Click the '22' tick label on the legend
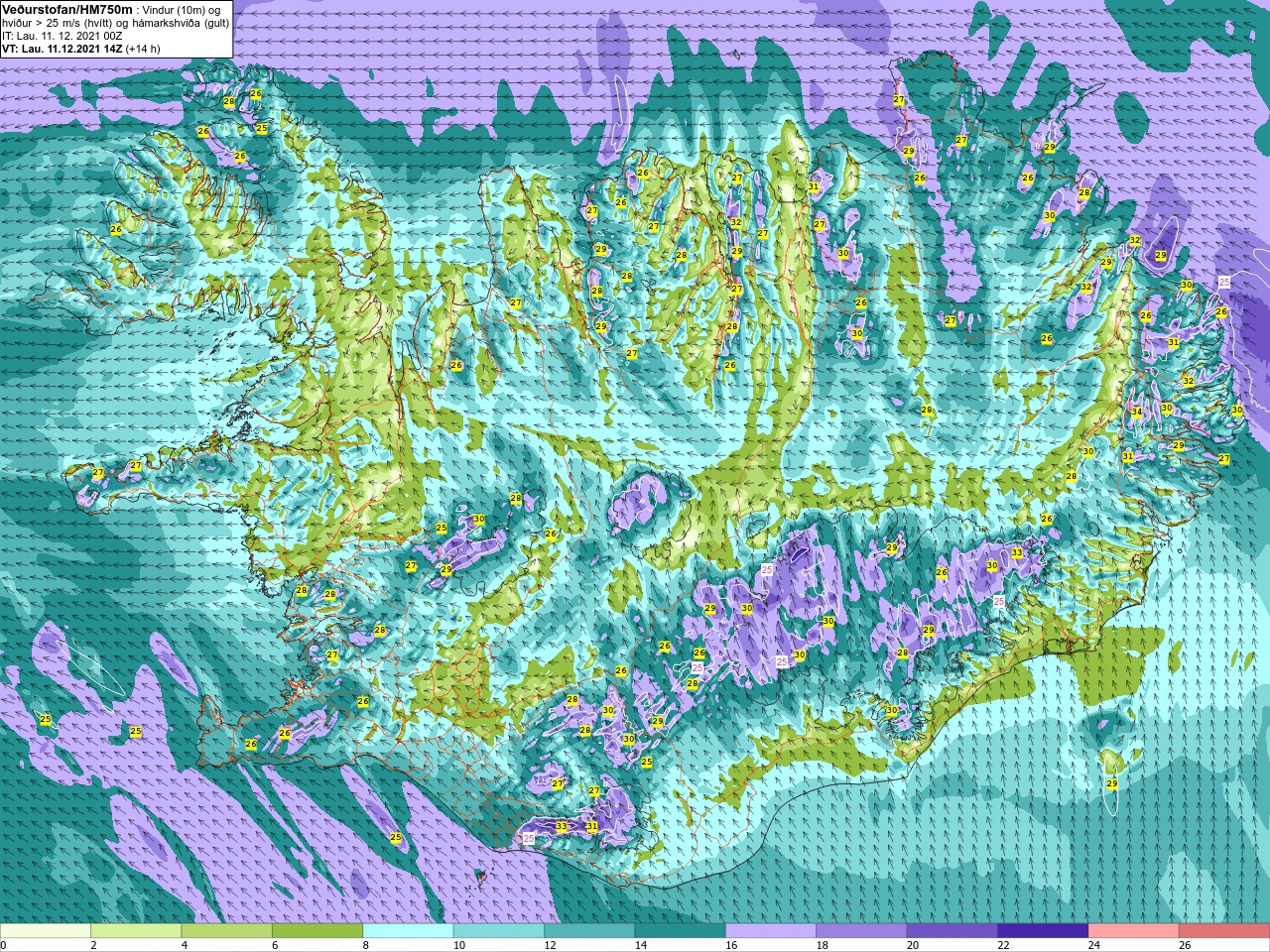 tap(1003, 945)
